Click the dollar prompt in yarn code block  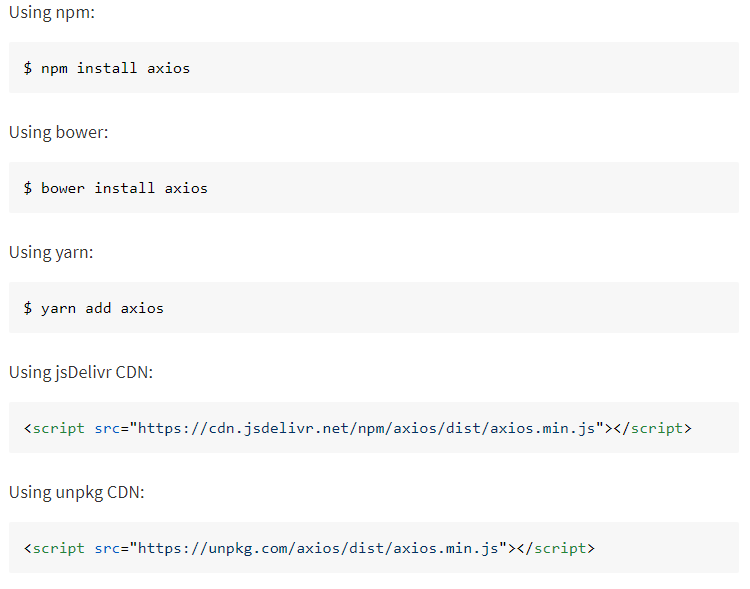tap(28, 308)
